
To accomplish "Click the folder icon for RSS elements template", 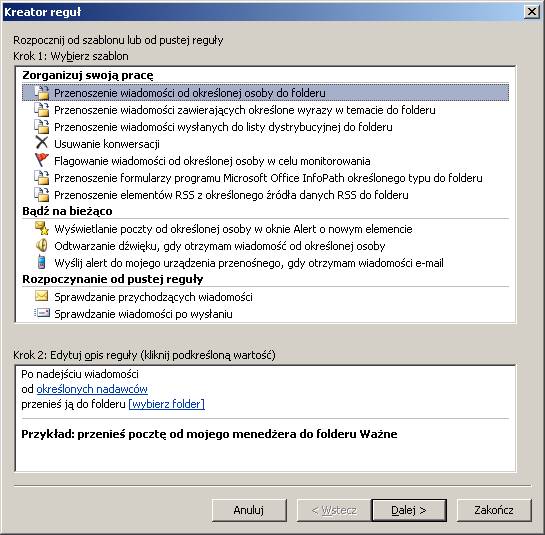I will pyautogui.click(x=41, y=194).
